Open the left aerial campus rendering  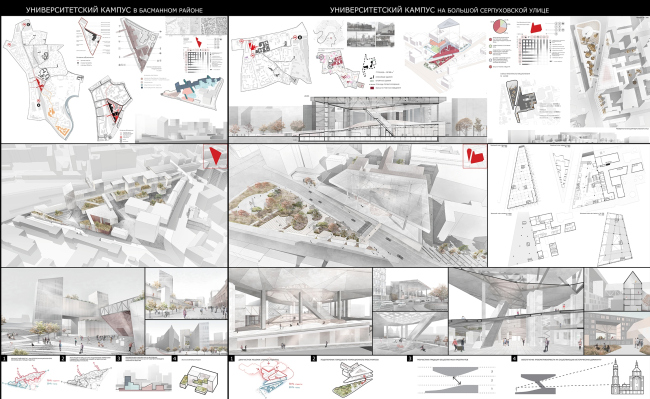tap(114, 205)
